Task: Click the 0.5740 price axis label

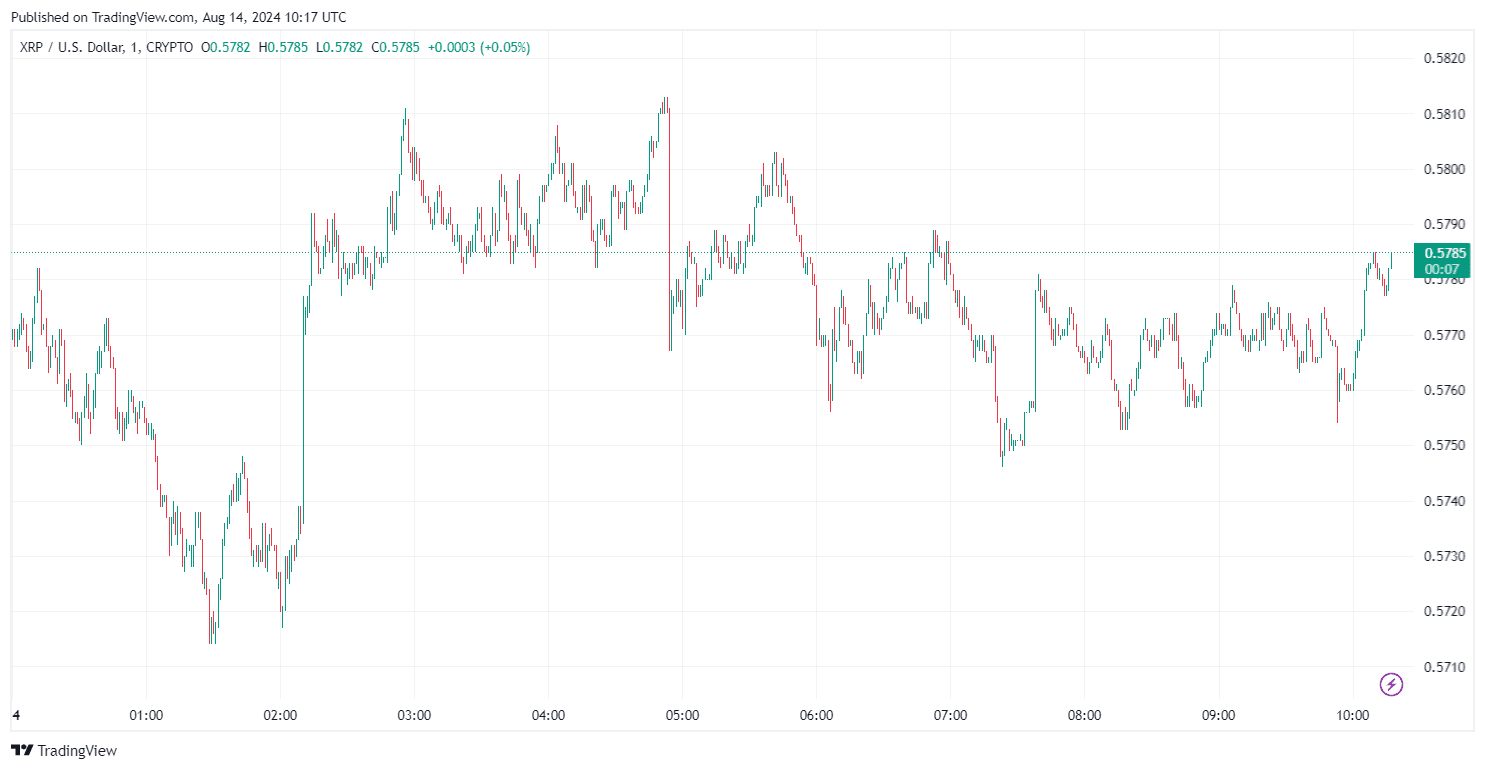Action: point(1444,501)
